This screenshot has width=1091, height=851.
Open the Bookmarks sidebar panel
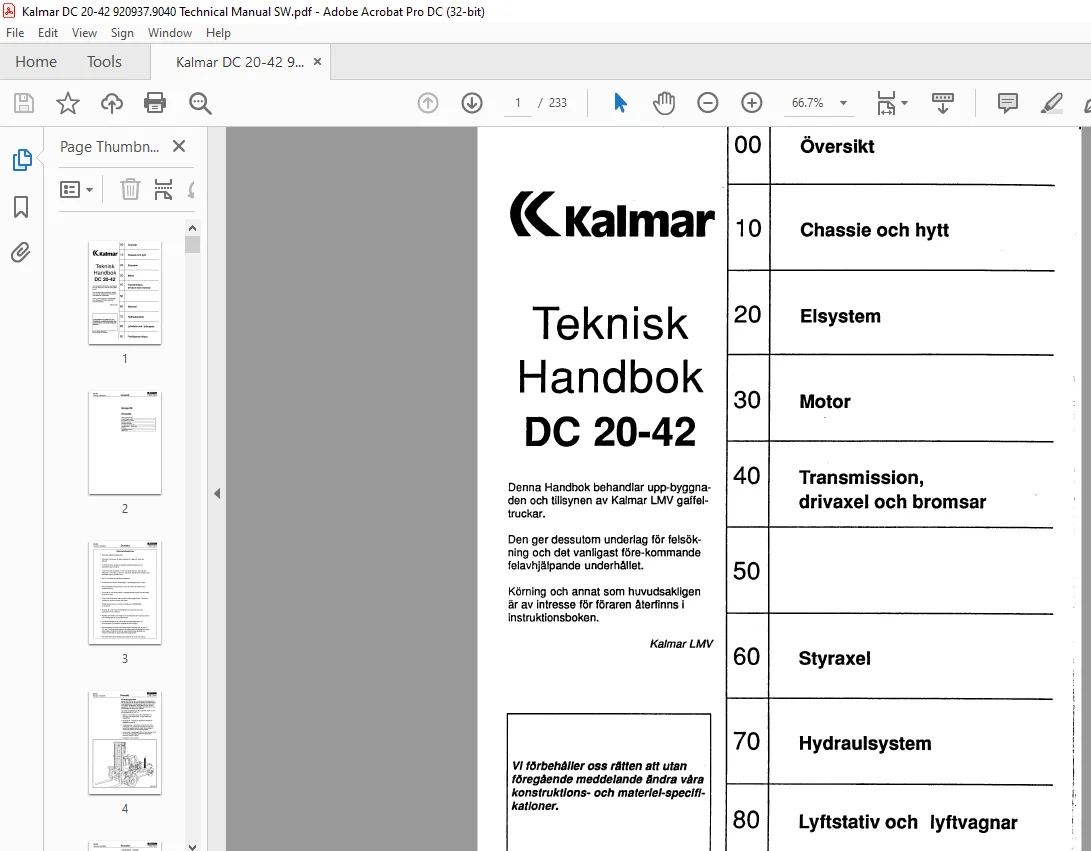[21, 207]
